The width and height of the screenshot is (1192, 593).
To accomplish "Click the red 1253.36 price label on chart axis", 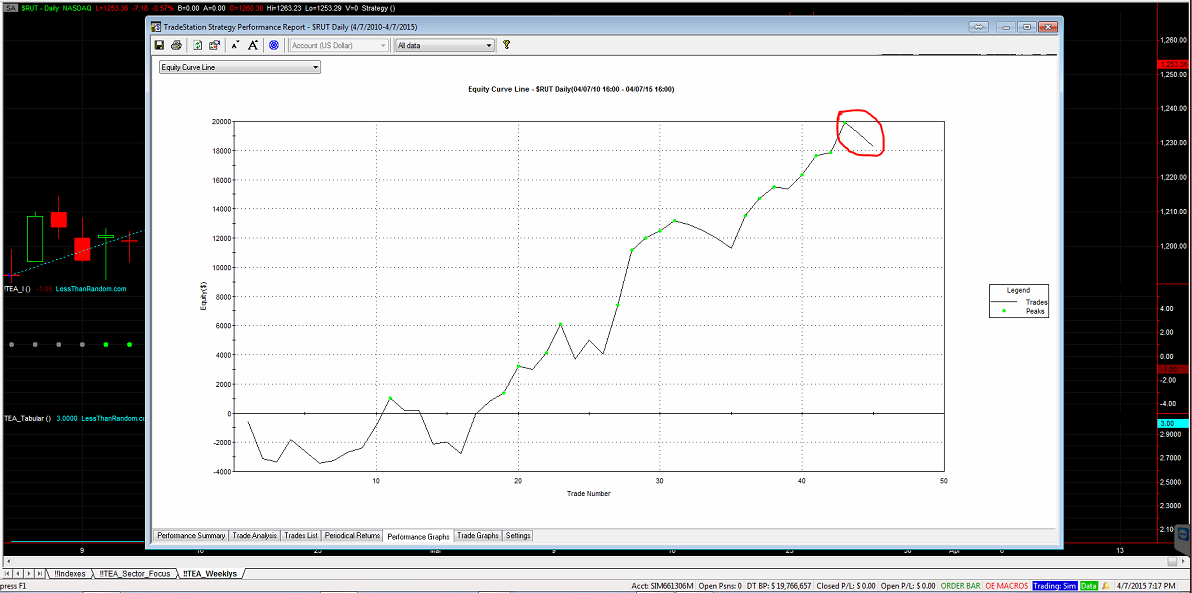I will (1171, 65).
